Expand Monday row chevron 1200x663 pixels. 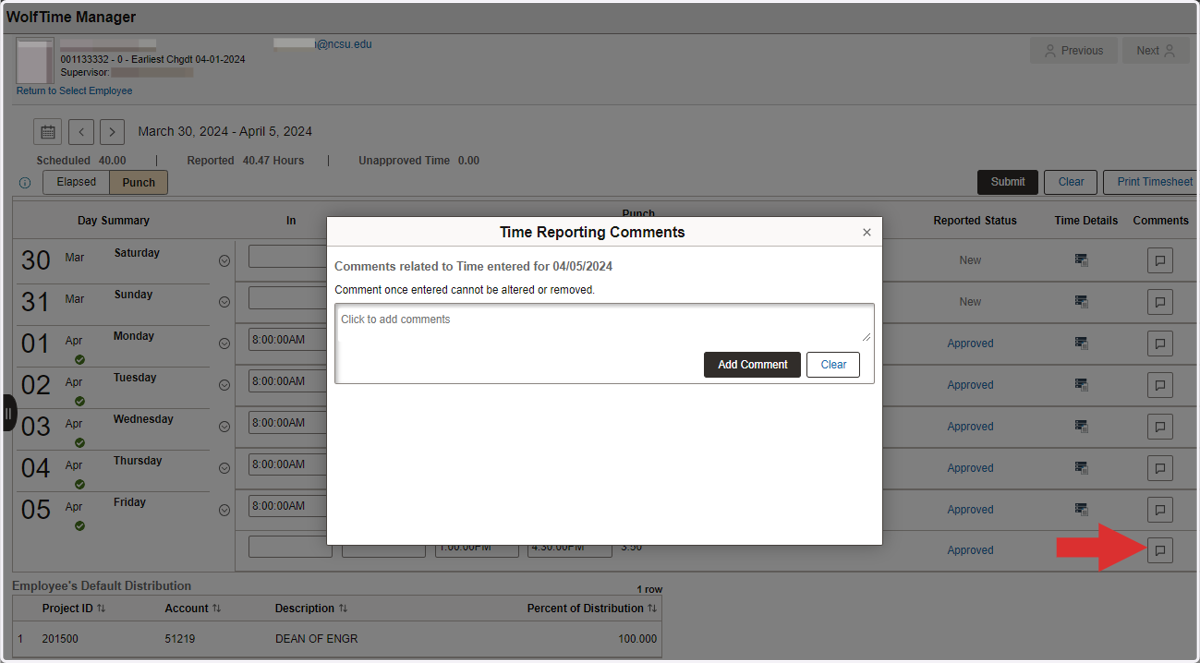(x=224, y=343)
